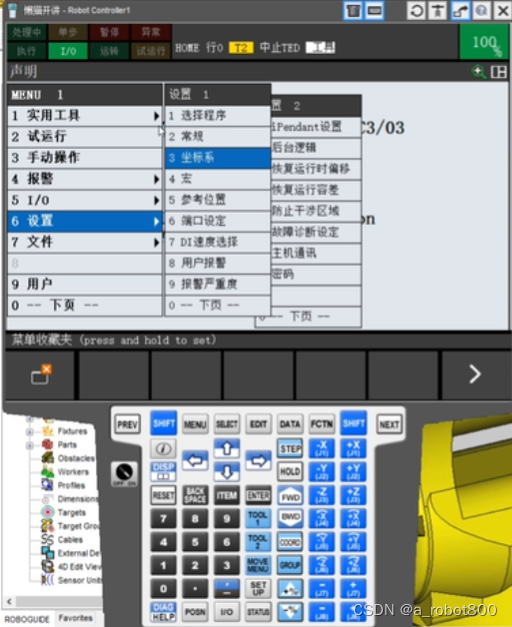Click the ENTER pendant key
This screenshot has width=512, height=627.
258,495
